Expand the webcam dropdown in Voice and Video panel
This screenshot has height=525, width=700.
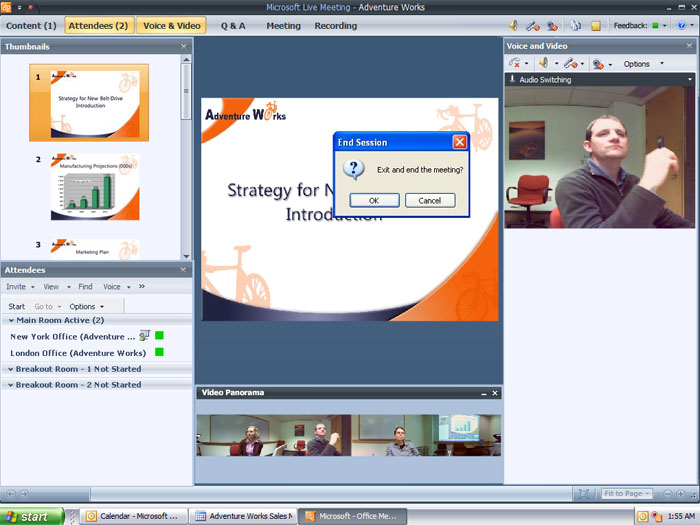pos(610,65)
